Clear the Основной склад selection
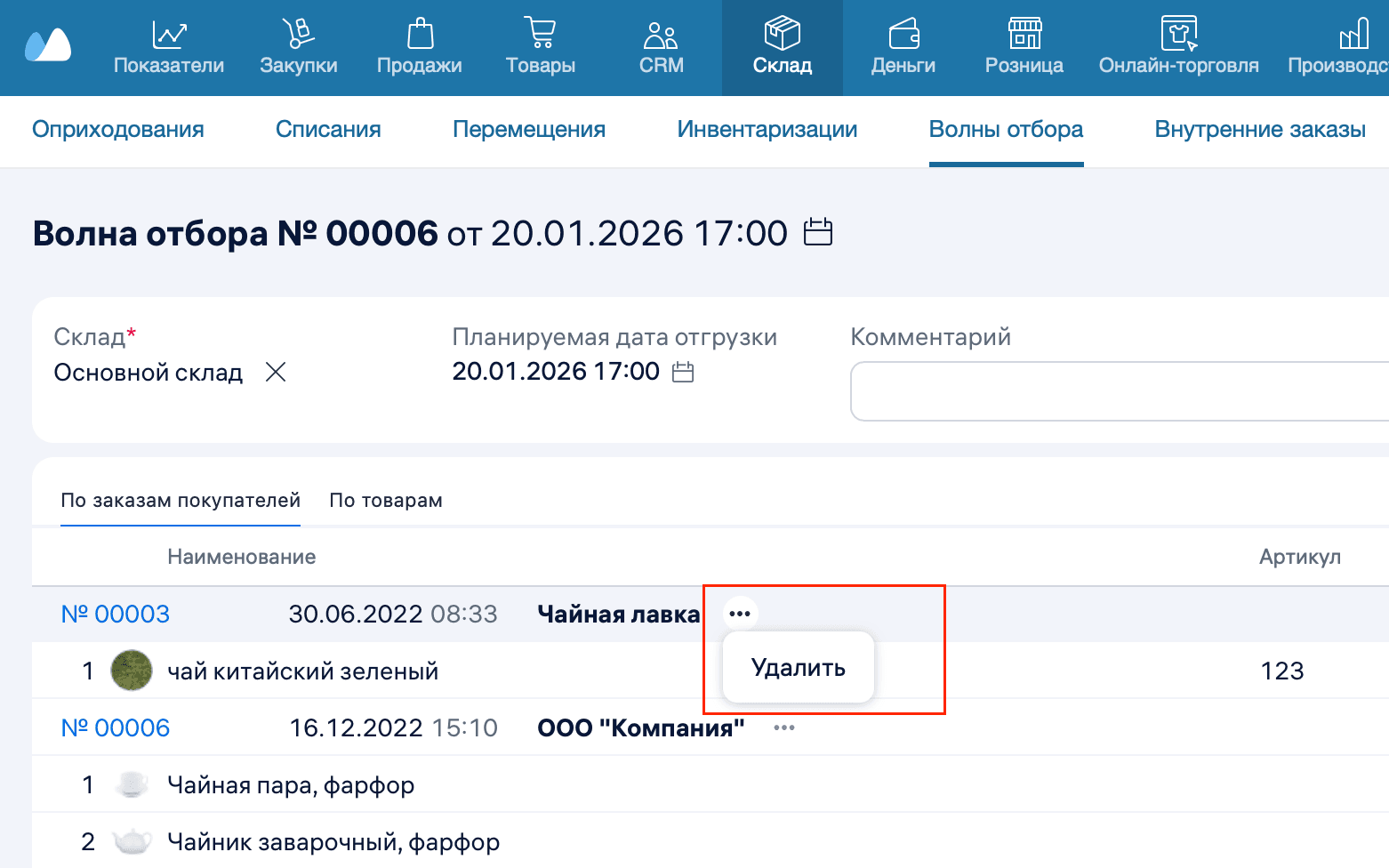The image size is (1389, 868). click(276, 372)
